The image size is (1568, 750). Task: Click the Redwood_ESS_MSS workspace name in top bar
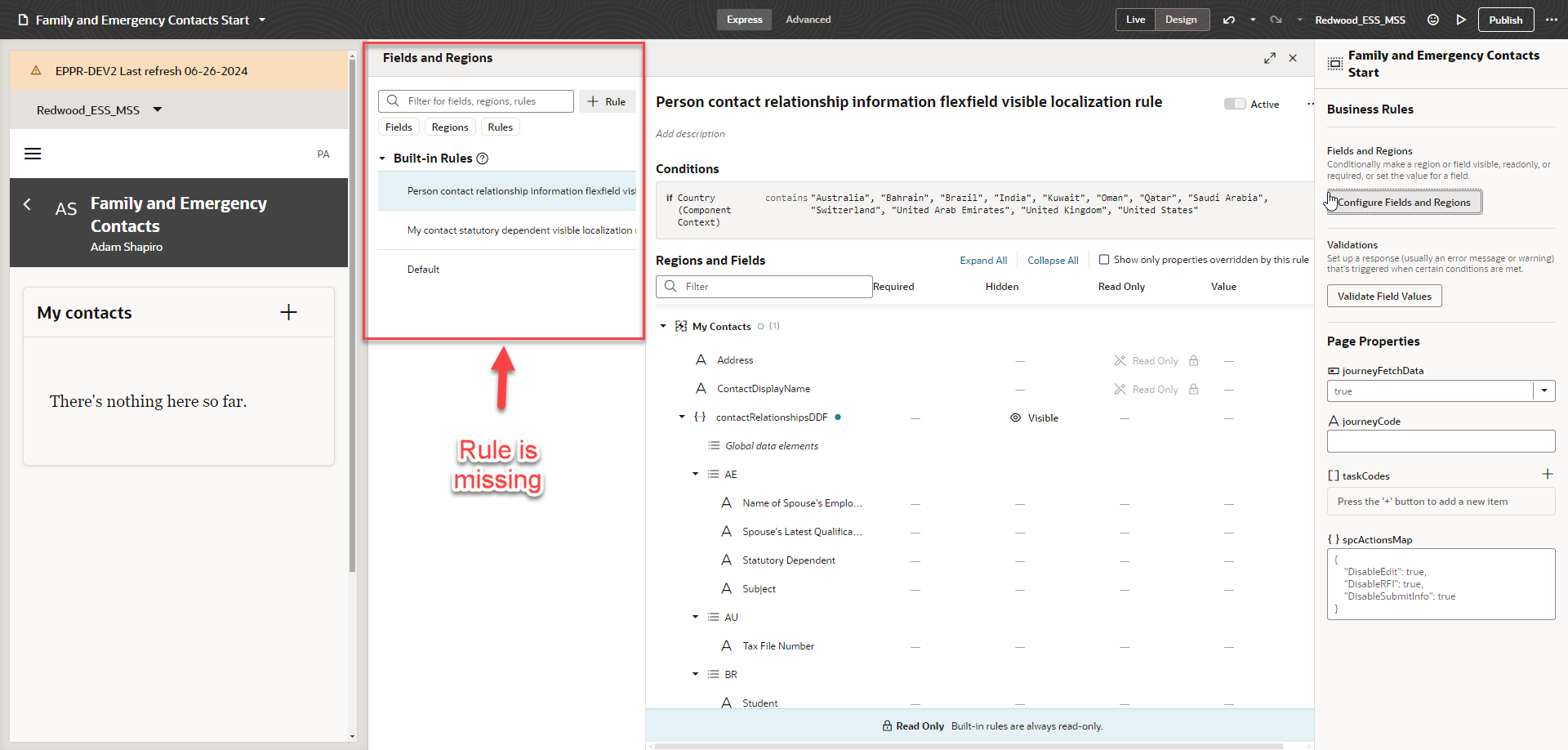(1360, 20)
